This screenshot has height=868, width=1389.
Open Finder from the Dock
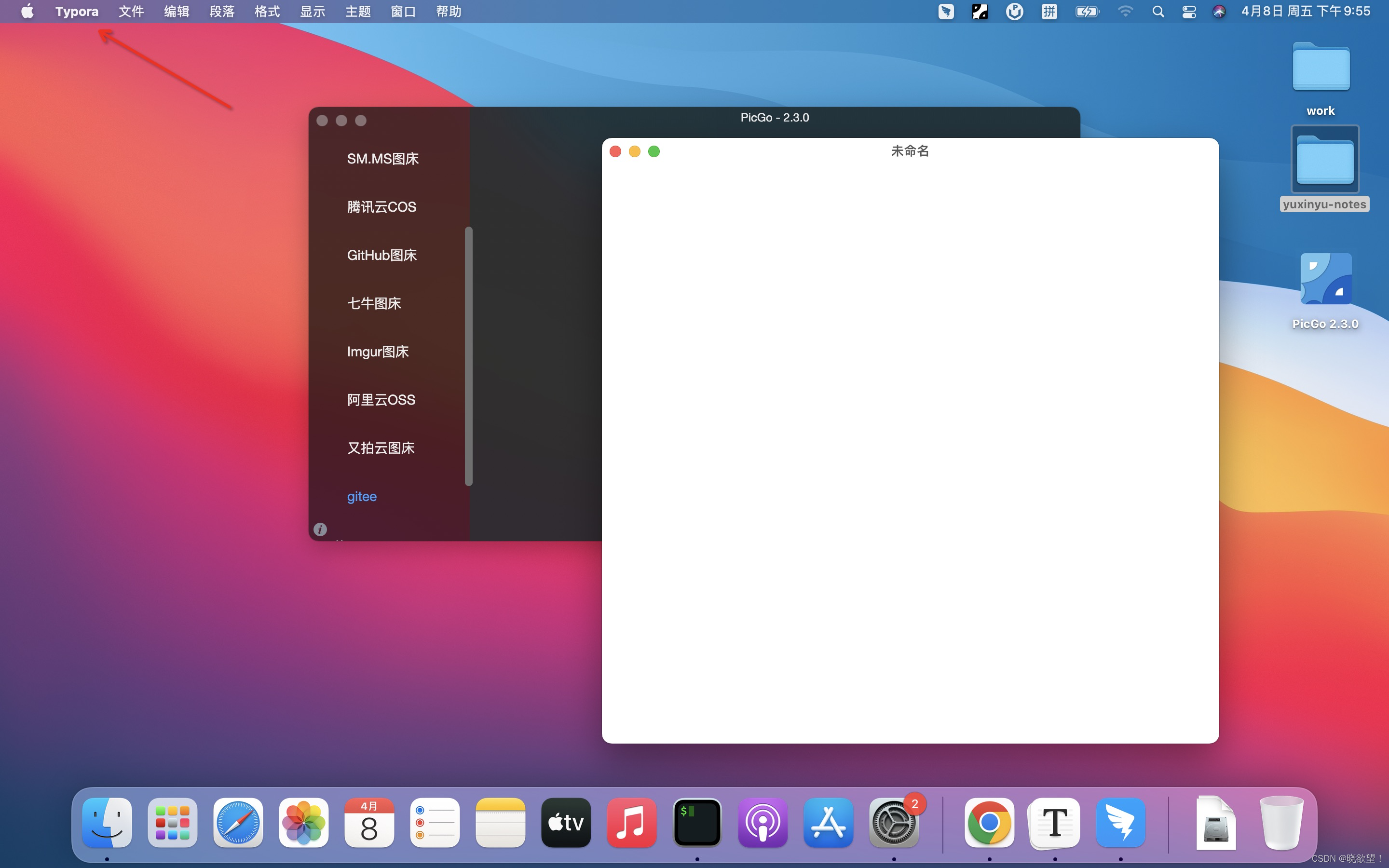pyautogui.click(x=107, y=823)
